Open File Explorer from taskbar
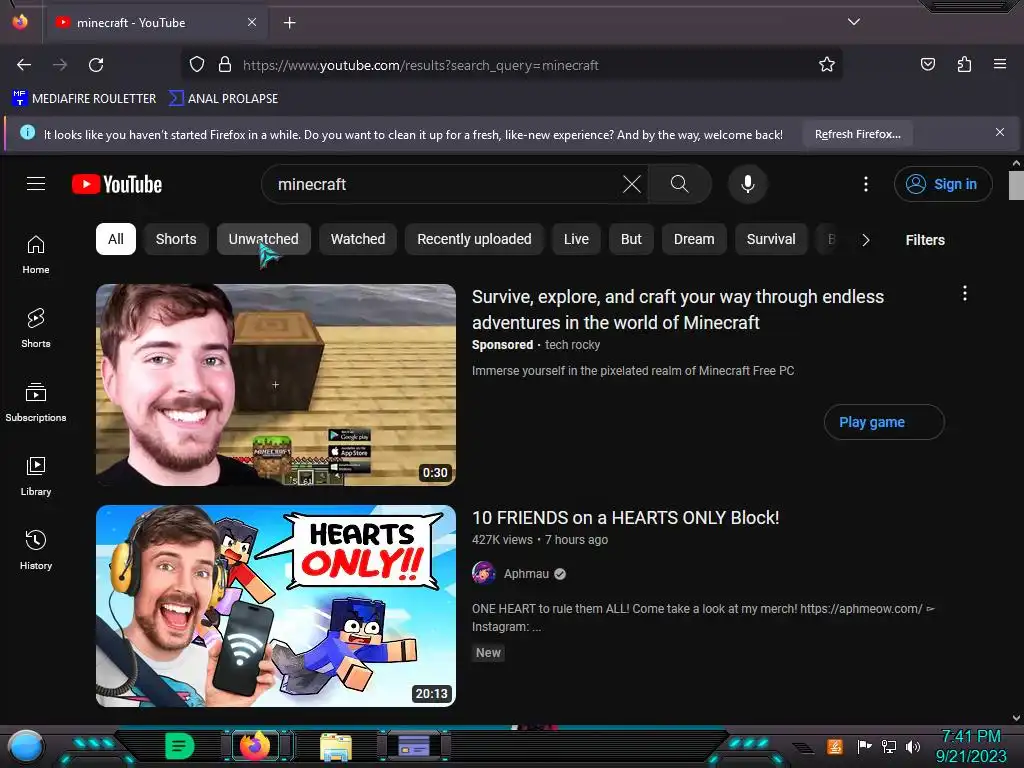Image resolution: width=1024 pixels, height=768 pixels. (x=336, y=747)
